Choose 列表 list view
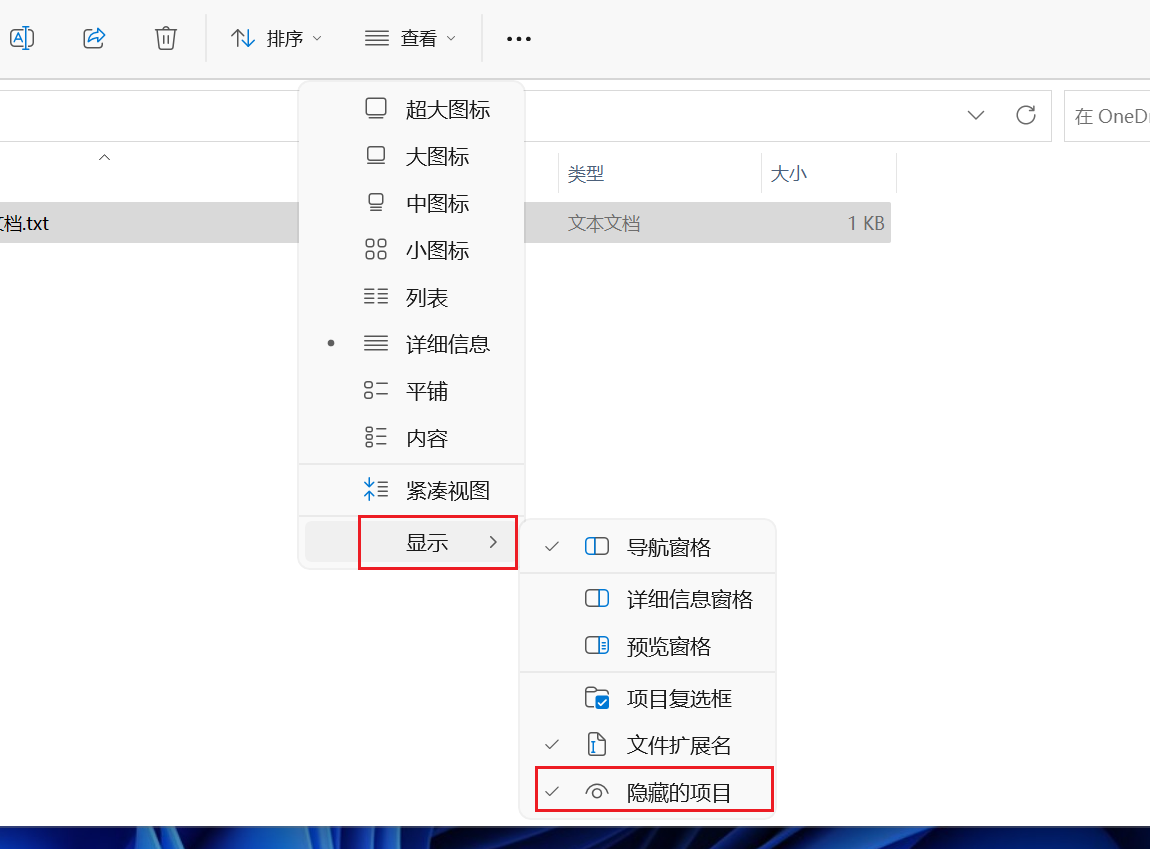The image size is (1150, 849). [426, 298]
